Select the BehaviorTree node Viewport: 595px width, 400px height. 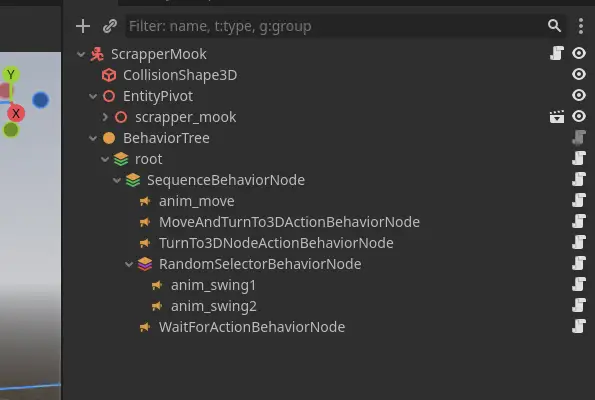point(166,138)
